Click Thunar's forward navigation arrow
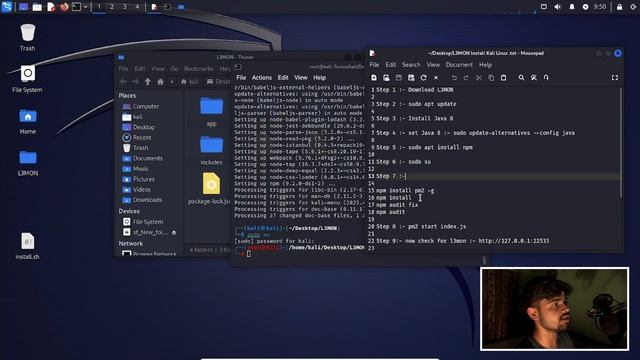Image resolution: width=640 pixels, height=360 pixels. [x=136, y=82]
